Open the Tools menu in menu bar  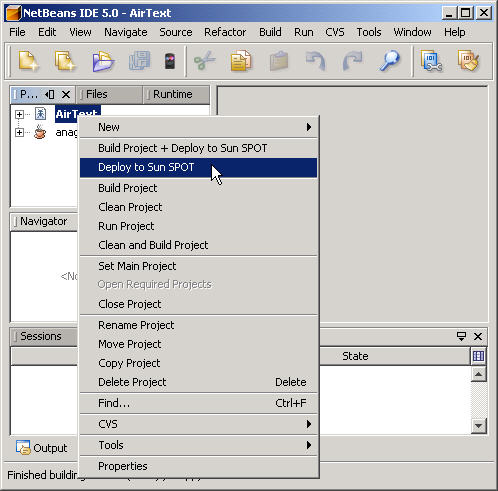pyautogui.click(x=369, y=32)
